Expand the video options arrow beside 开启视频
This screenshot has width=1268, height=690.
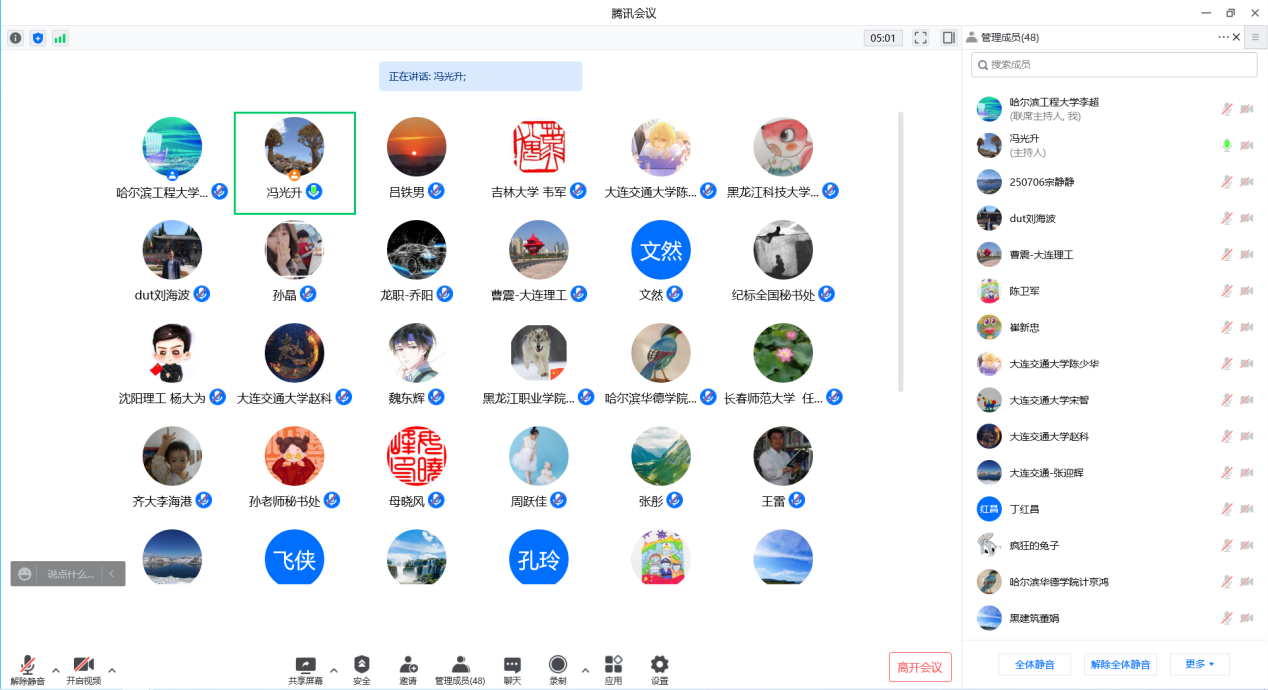(x=112, y=670)
